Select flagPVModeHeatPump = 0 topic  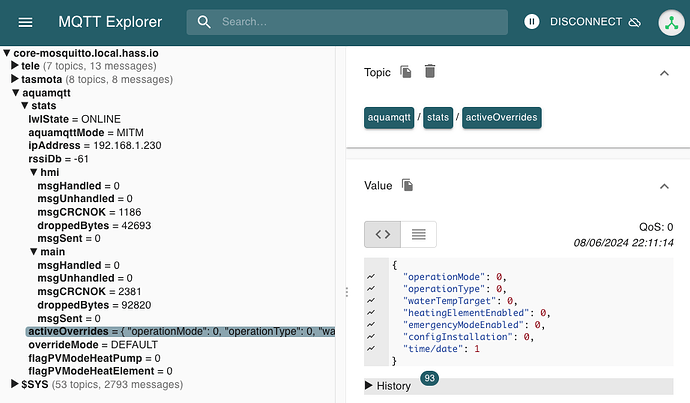click(94, 358)
